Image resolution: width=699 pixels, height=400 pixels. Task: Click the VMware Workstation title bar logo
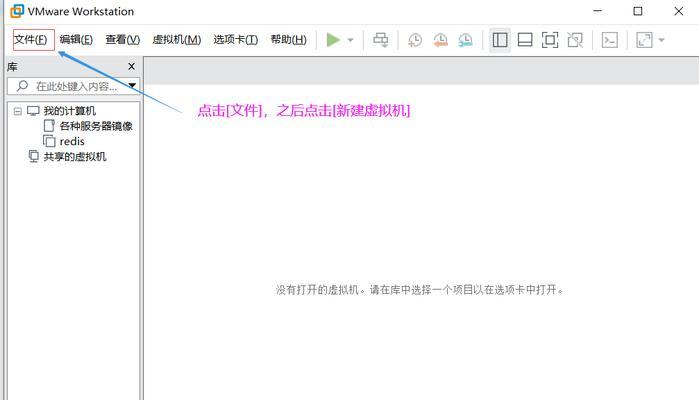point(17,11)
